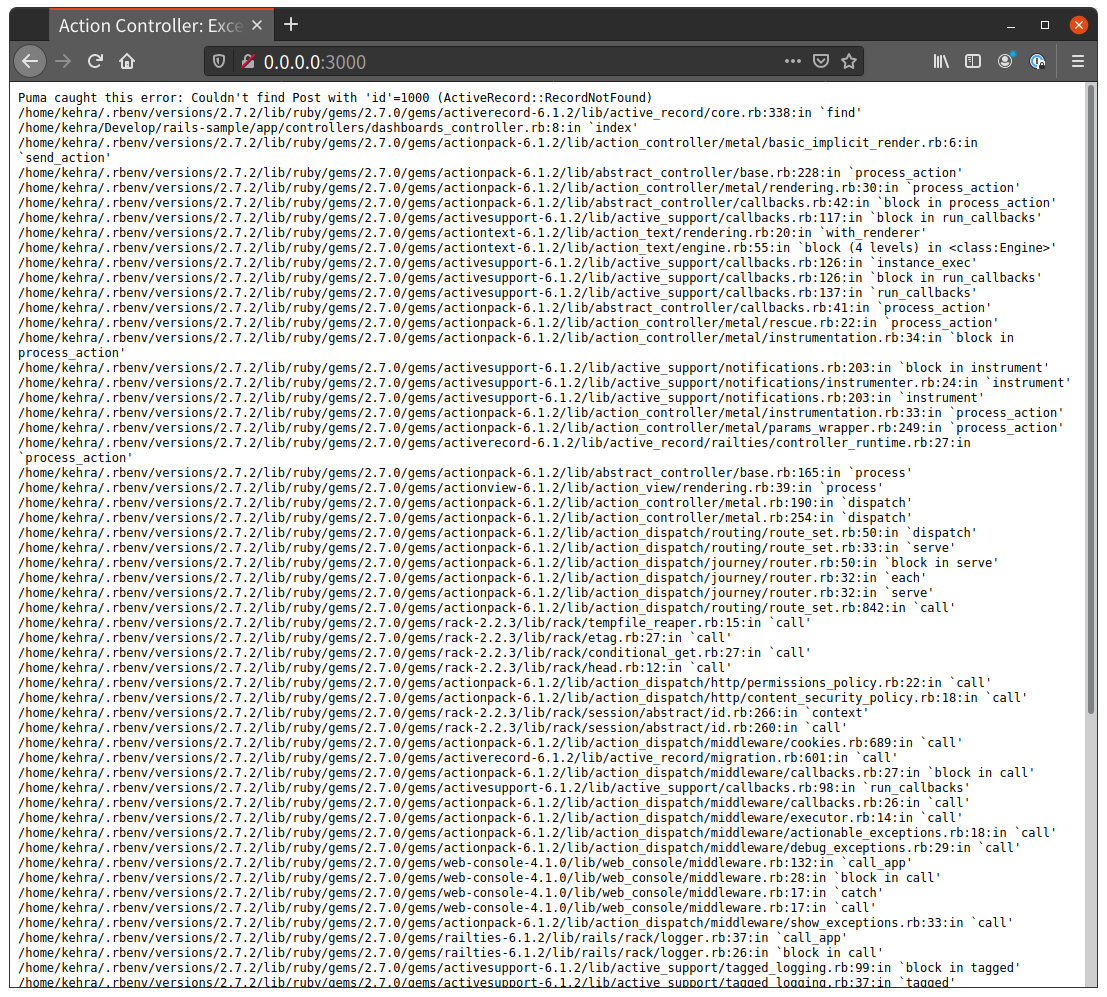Open page actions three-dot menu
The image size is (1107, 997).
[x=793, y=61]
